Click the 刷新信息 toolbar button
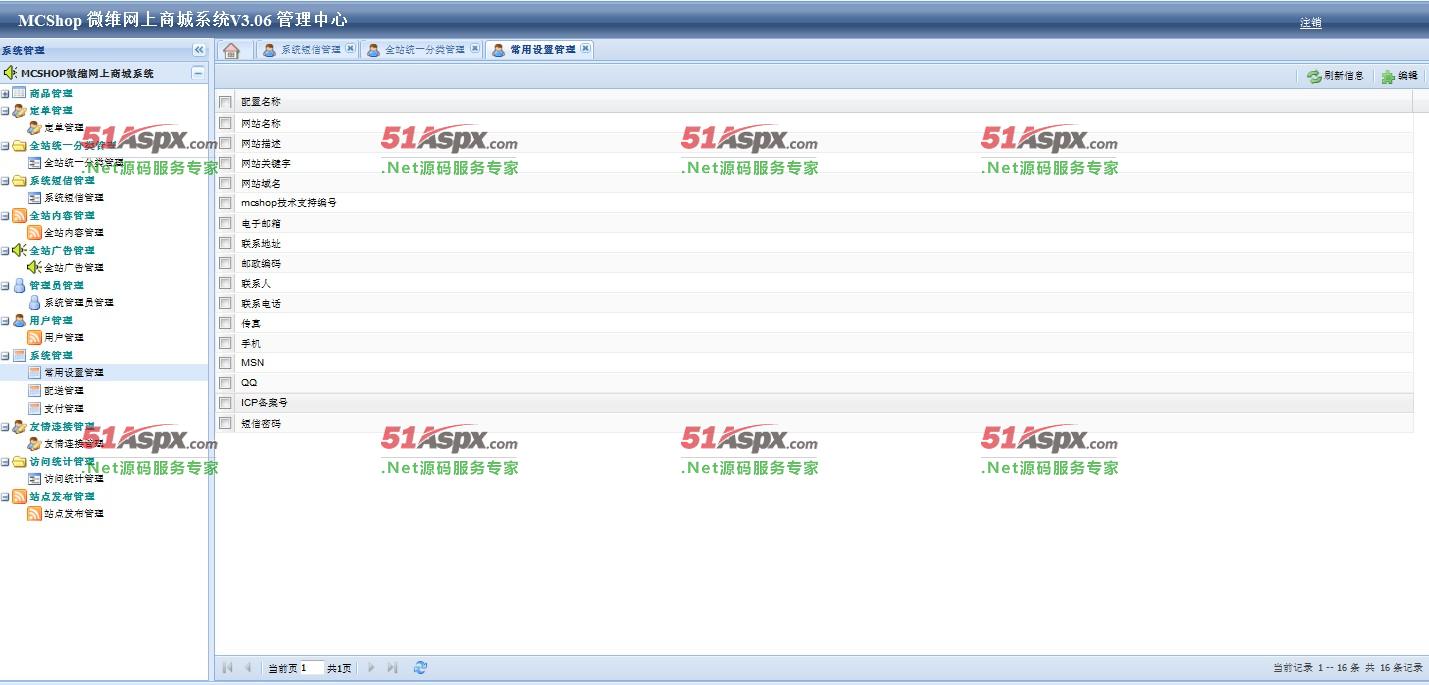 coord(1335,76)
